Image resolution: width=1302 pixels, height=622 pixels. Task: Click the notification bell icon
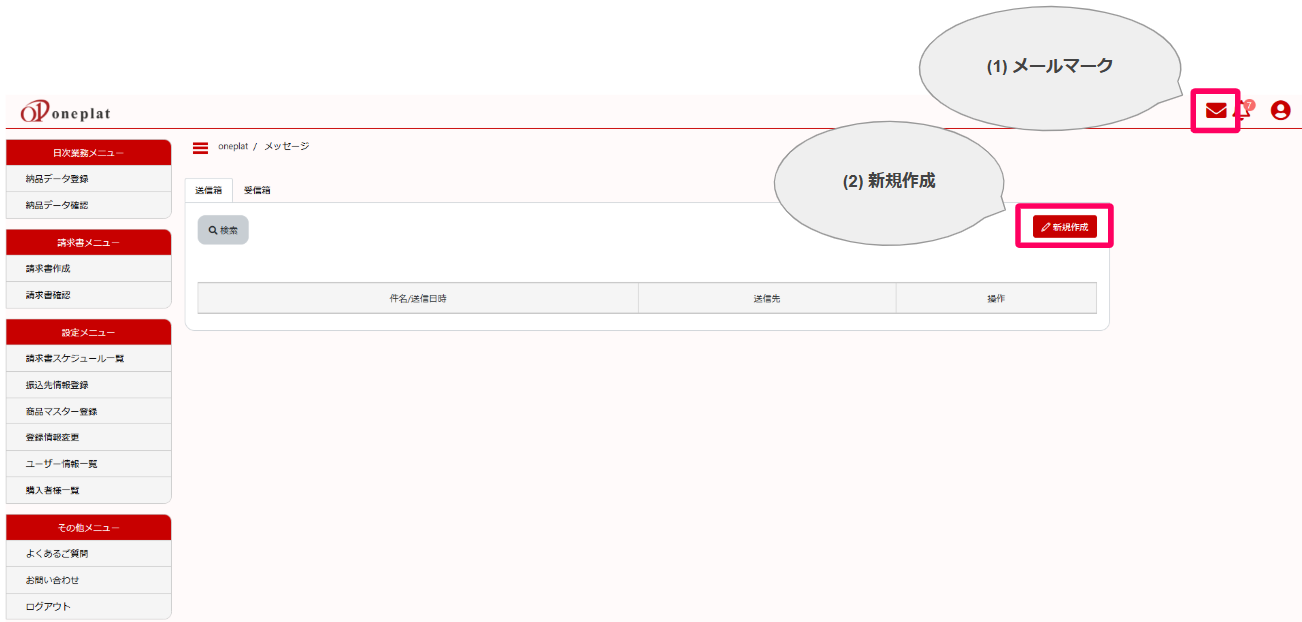pyautogui.click(x=1243, y=111)
